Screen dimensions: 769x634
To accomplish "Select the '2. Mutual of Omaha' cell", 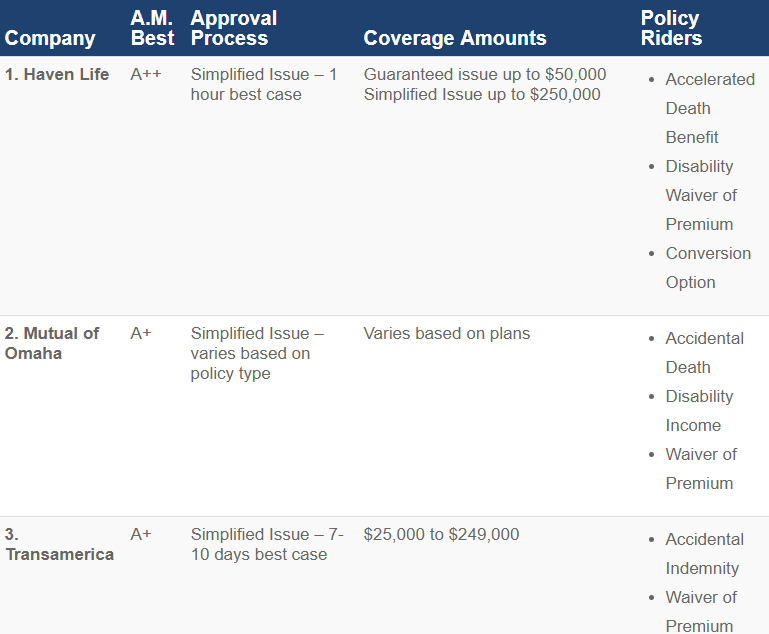I will 51,343.
